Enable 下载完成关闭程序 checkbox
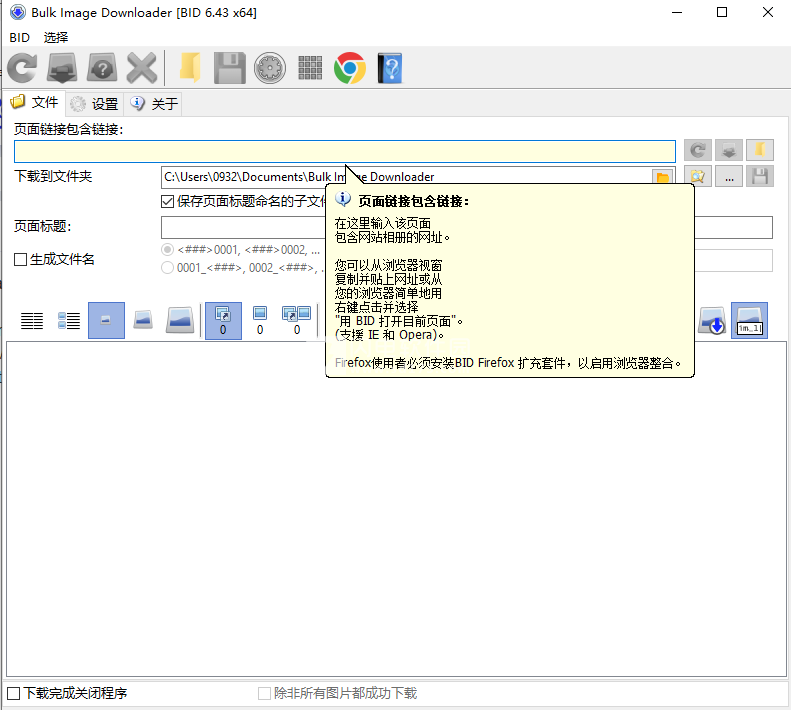 pos(14,693)
